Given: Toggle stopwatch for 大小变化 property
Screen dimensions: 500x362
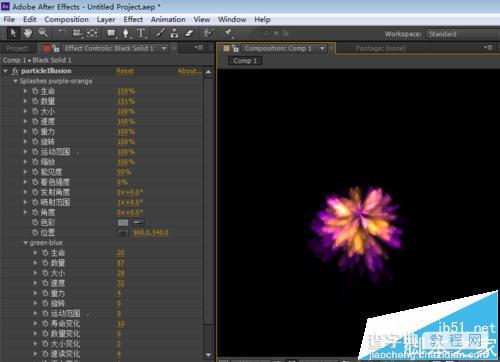Looking at the screenshot, I should pyautogui.click(x=45, y=344).
